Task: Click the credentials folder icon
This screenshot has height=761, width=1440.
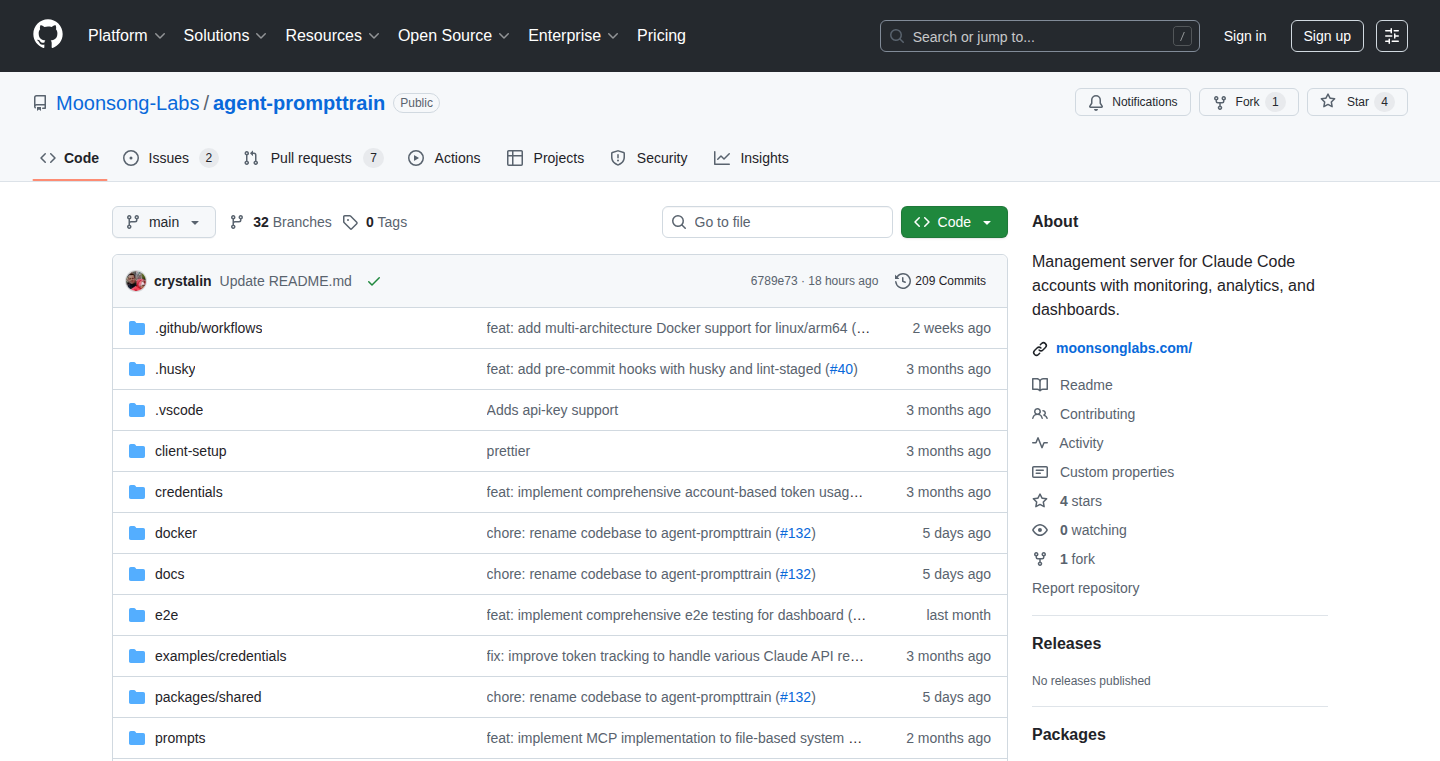Action: 137,492
